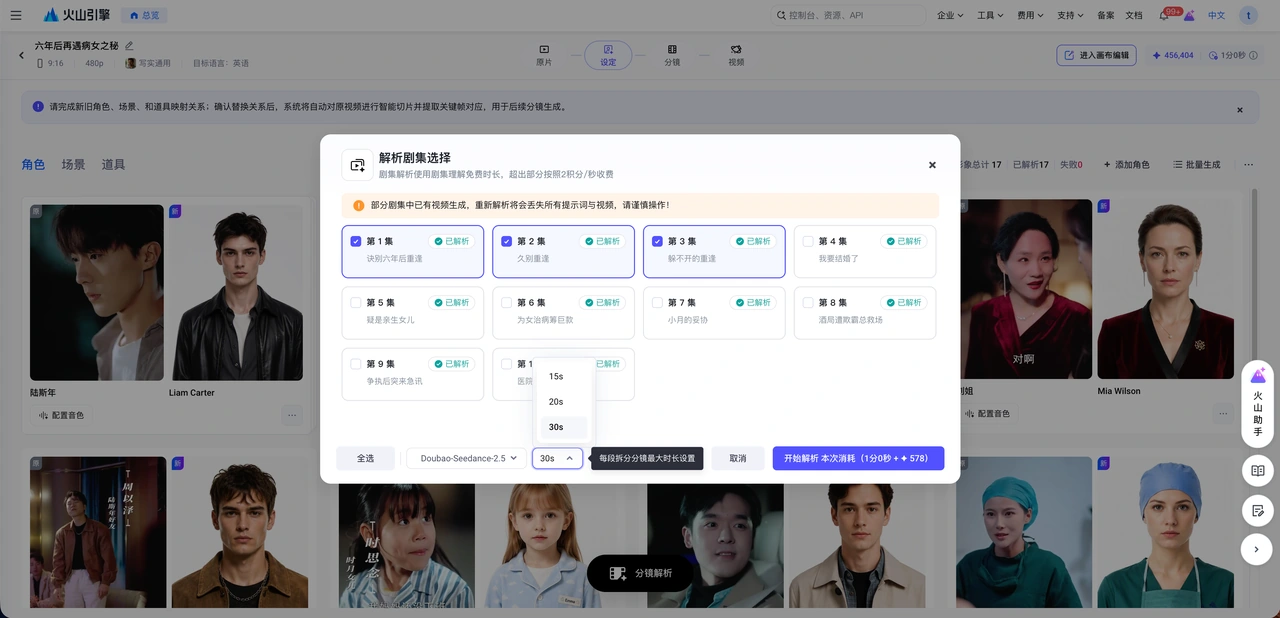Open the more options under Mia Wilson
Screen dimensions: 1280x618
1223,413
